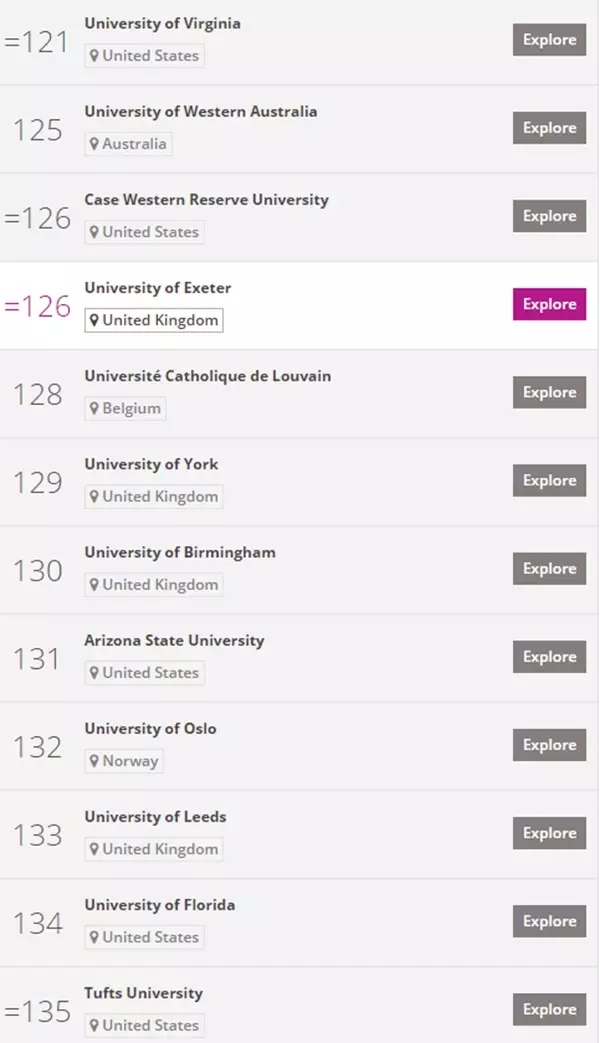Click the location pin icon beside Belgium
The image size is (600, 1043).
[x=94, y=408]
